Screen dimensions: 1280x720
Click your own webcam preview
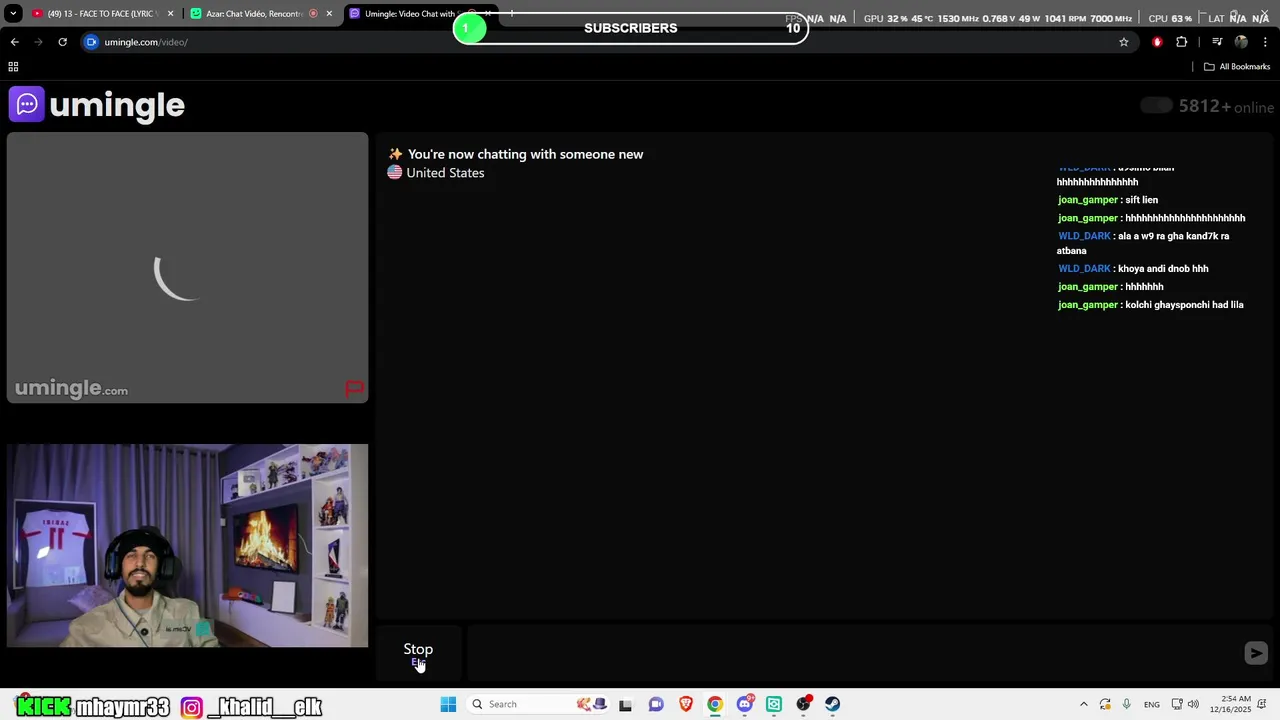coord(187,546)
